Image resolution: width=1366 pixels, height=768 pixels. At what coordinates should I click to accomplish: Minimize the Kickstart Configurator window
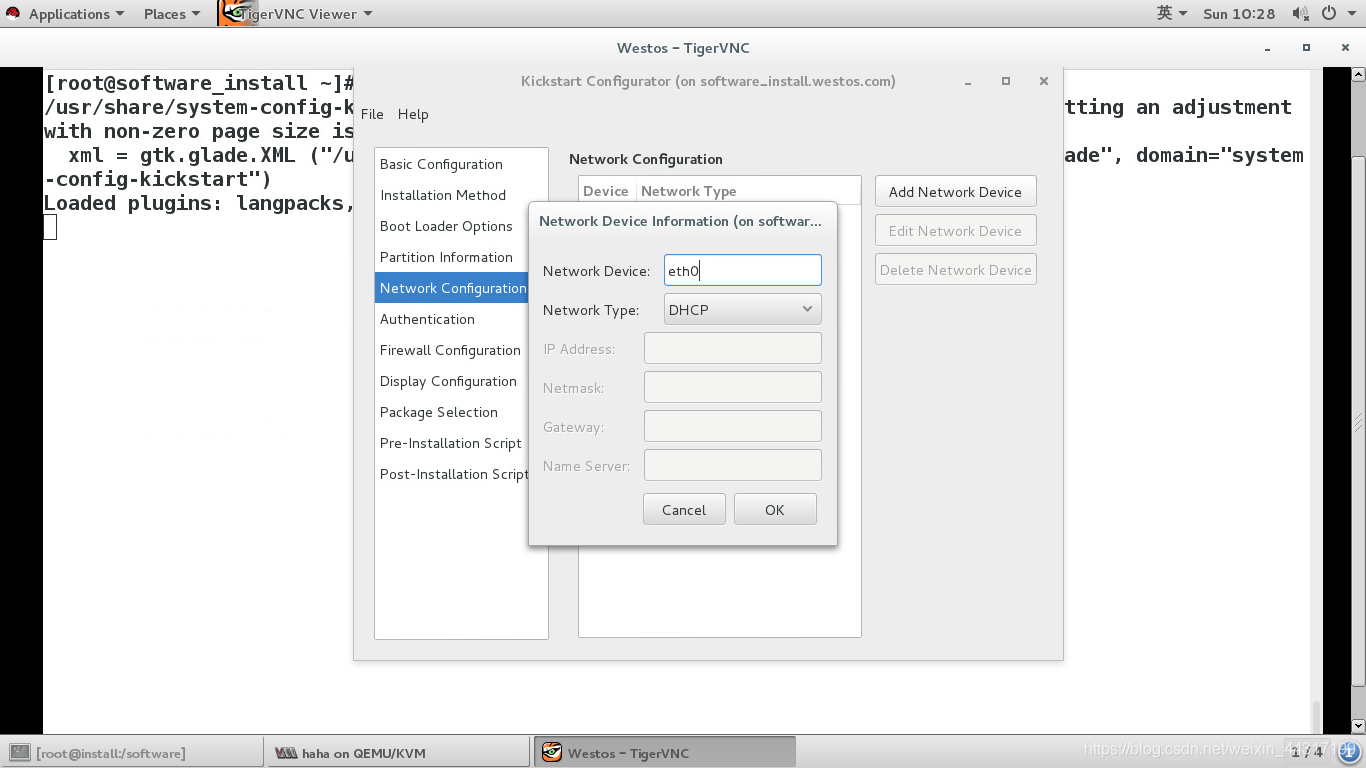(968, 82)
